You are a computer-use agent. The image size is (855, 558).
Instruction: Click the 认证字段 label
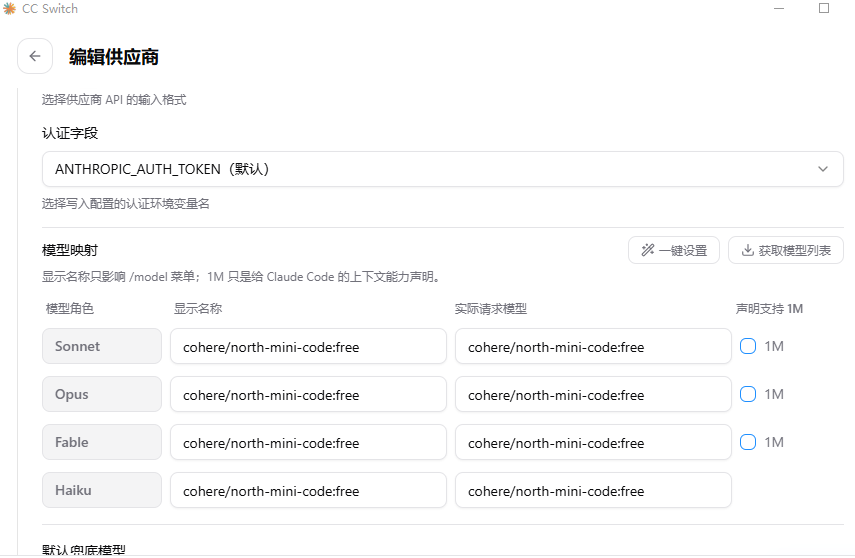click(70, 133)
